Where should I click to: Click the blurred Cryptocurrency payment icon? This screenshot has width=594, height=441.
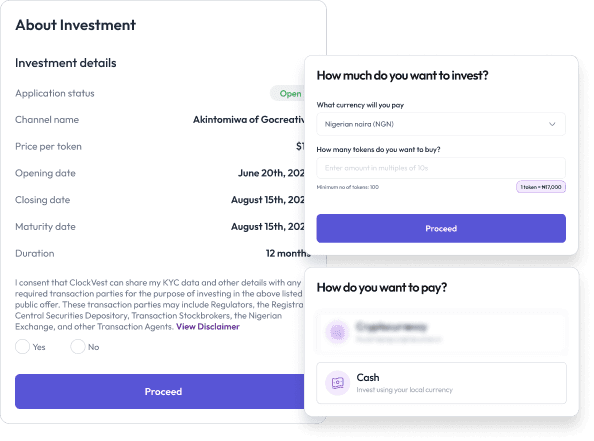point(337,332)
